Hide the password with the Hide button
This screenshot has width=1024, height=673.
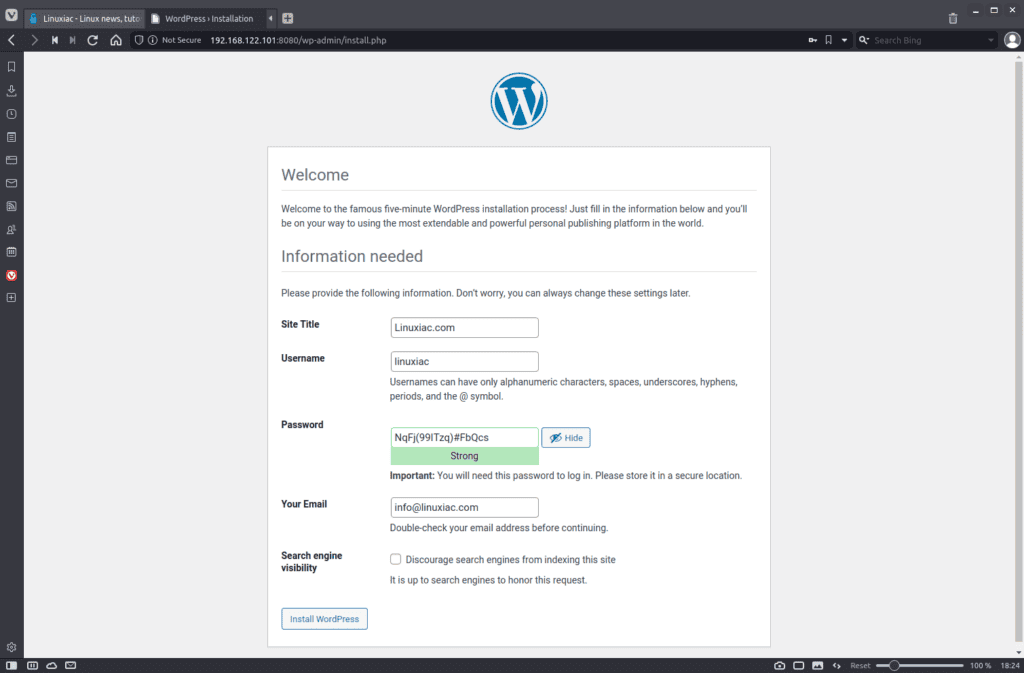[566, 438]
